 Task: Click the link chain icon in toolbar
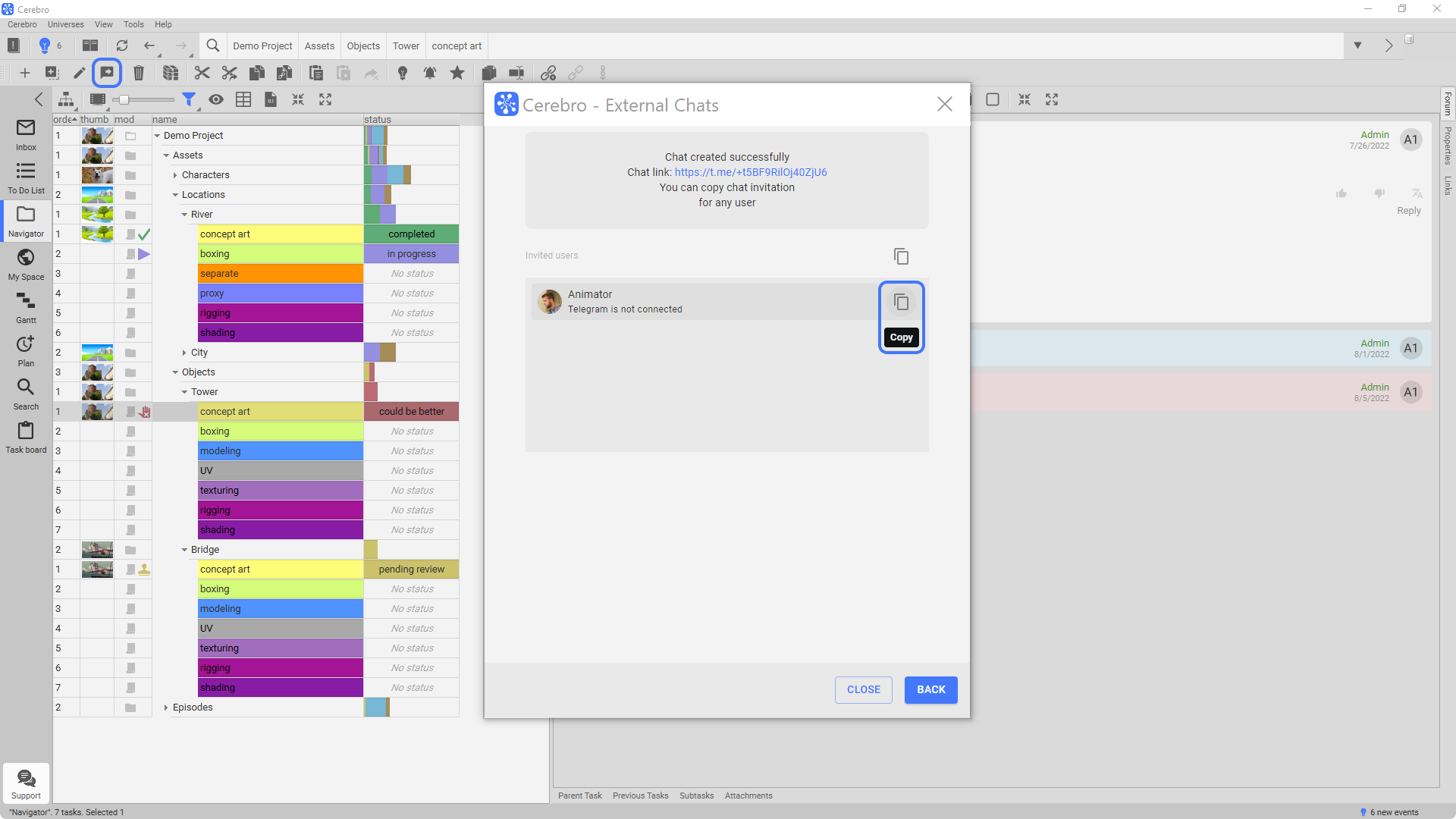coord(548,73)
